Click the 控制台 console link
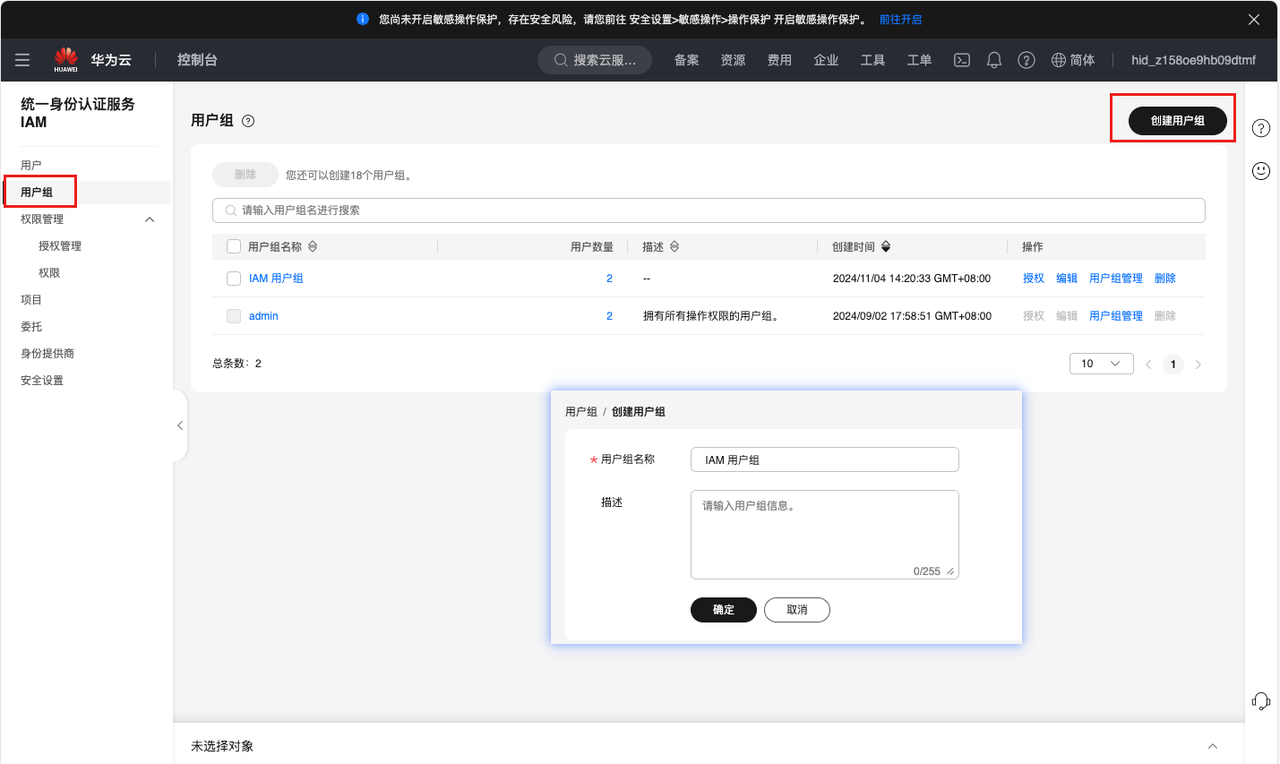Viewport: 1280px width, 764px height. 197,60
